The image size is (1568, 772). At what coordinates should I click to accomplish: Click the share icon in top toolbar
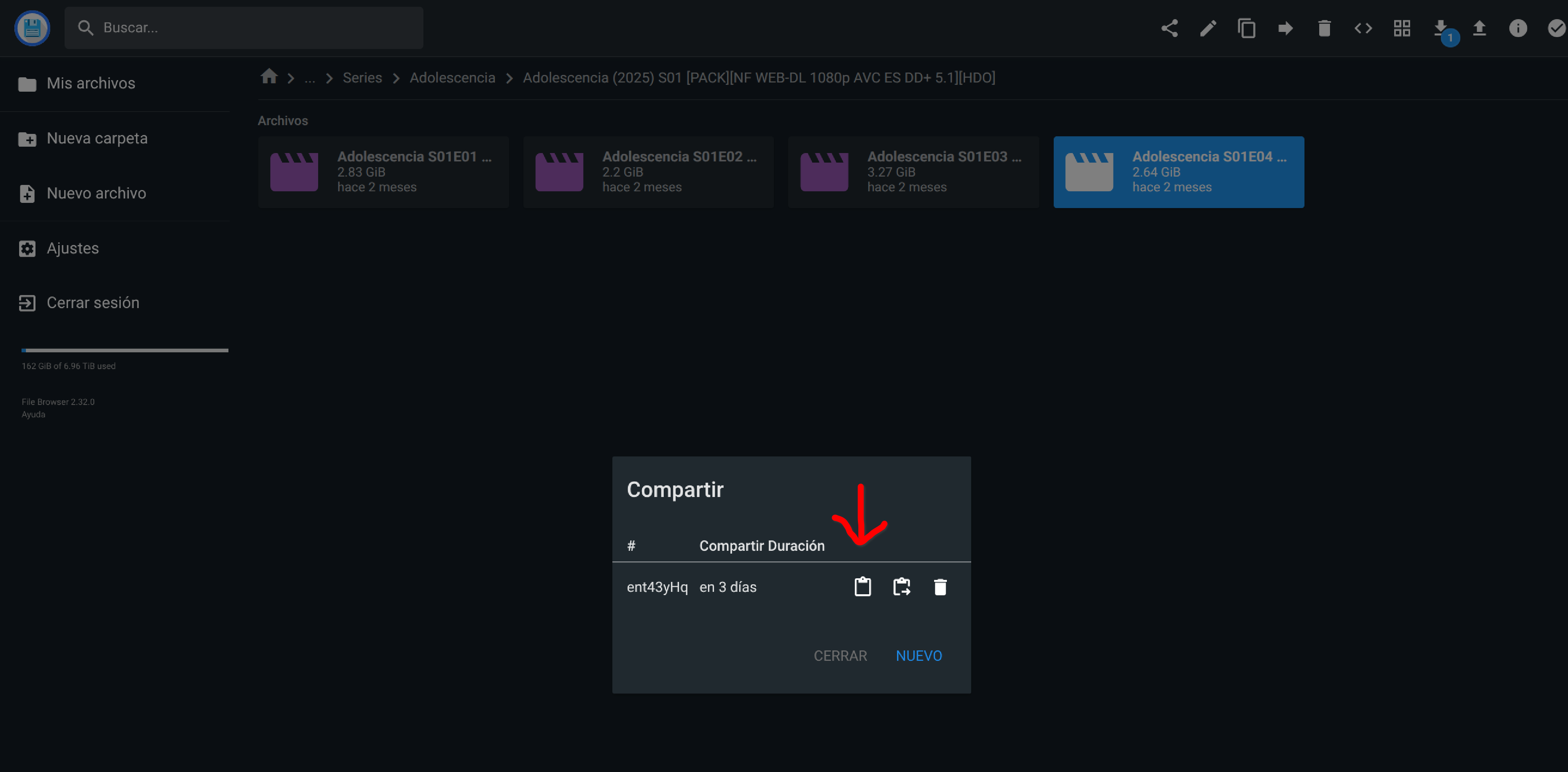pos(1169,28)
